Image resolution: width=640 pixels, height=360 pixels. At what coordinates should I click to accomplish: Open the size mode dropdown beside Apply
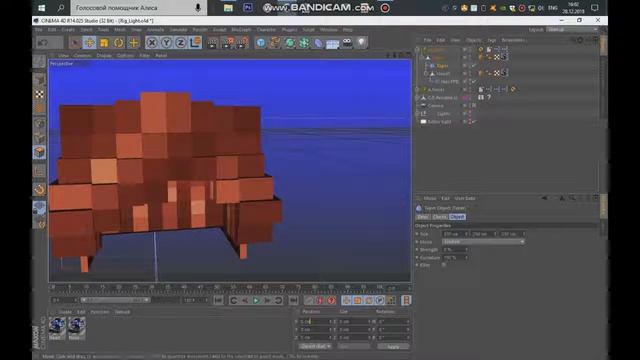pos(354,347)
